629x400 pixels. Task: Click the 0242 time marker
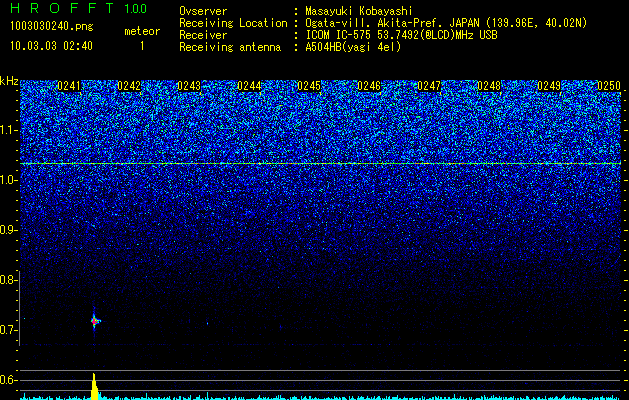tap(129, 86)
